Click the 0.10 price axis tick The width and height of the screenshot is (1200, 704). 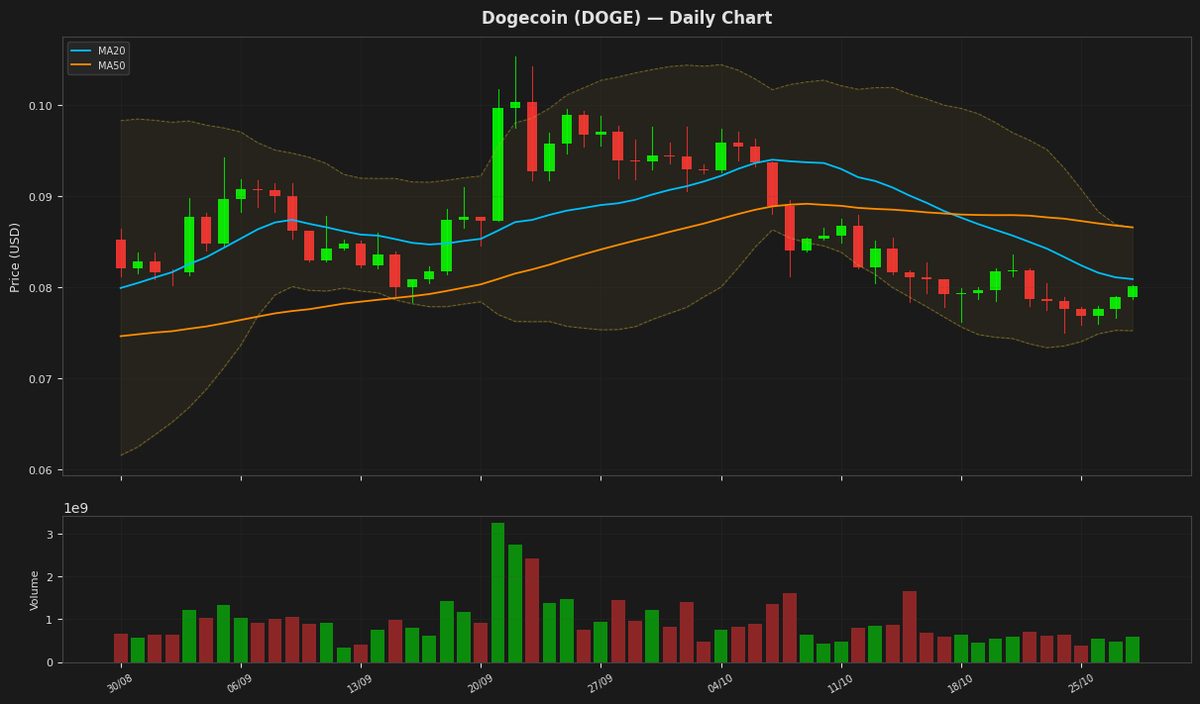(x=41, y=106)
